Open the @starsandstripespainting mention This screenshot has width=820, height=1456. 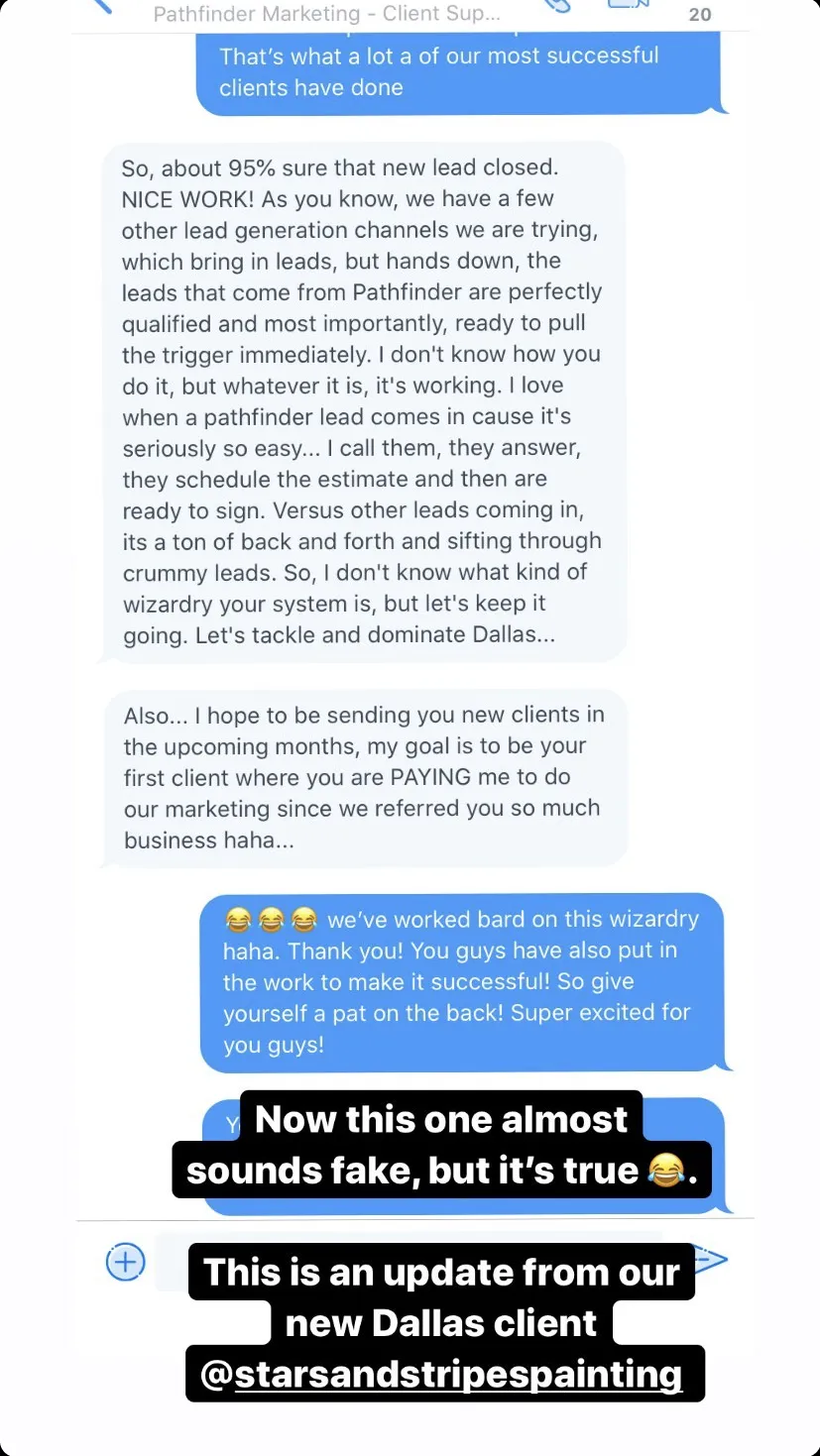pos(444,1374)
